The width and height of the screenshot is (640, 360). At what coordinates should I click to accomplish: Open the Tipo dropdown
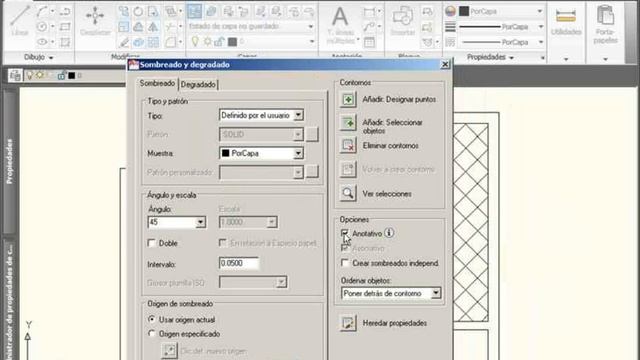[x=298, y=116]
